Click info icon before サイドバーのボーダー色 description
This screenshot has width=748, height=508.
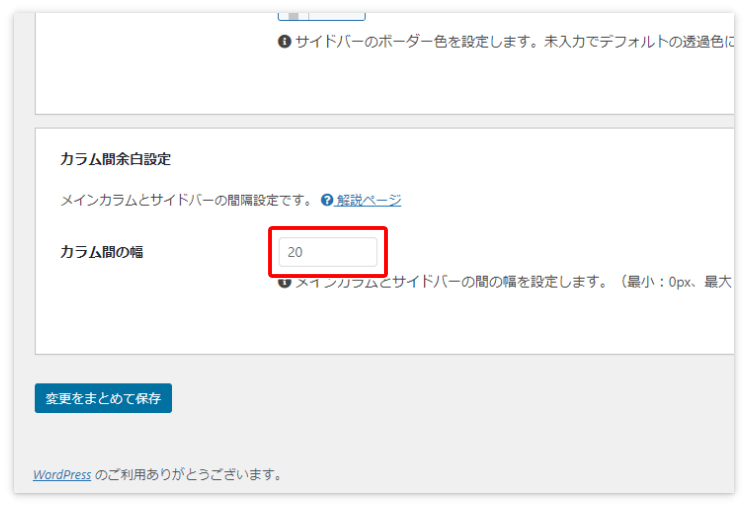pyautogui.click(x=284, y=41)
